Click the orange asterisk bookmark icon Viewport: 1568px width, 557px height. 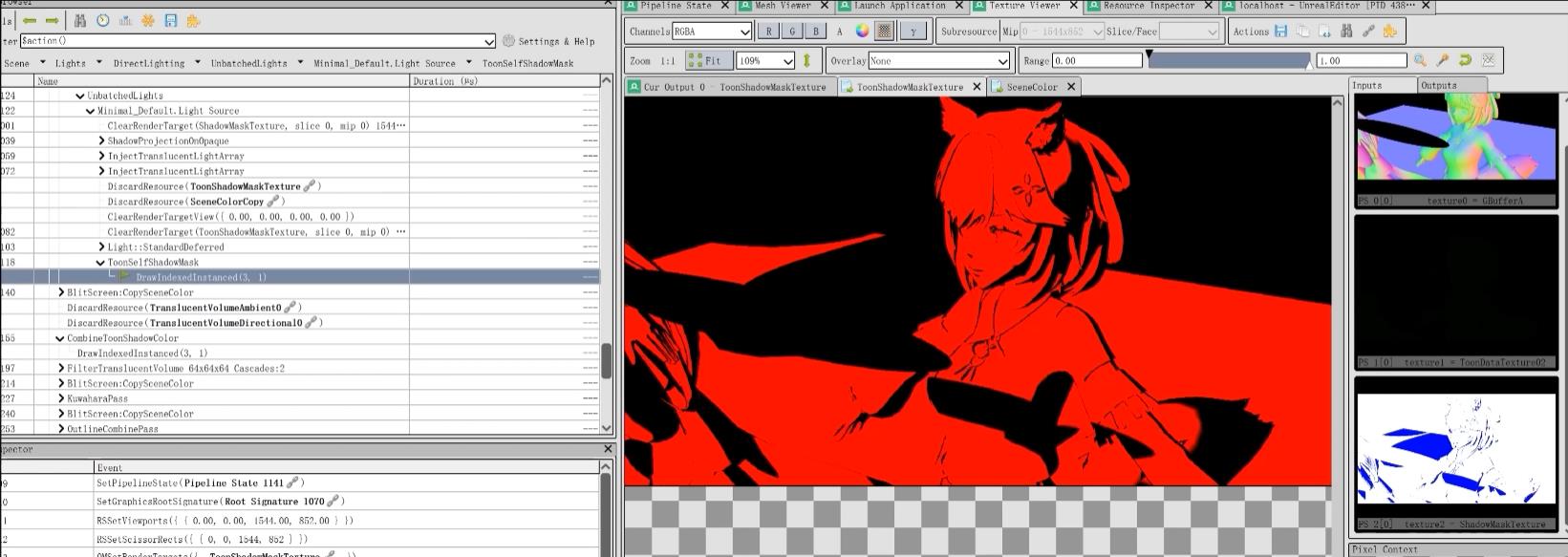pos(148,20)
